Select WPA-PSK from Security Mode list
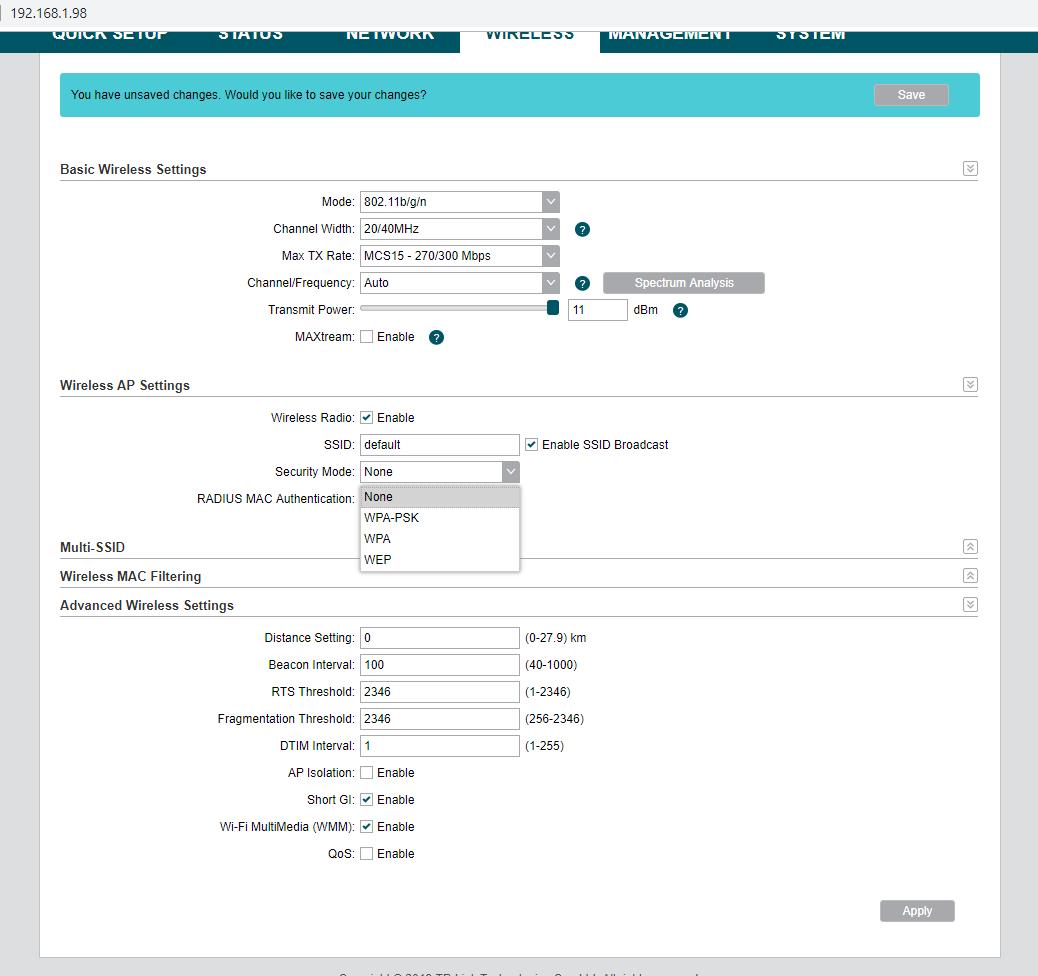Screen dimensions: 1038x976 pyautogui.click(x=392, y=518)
